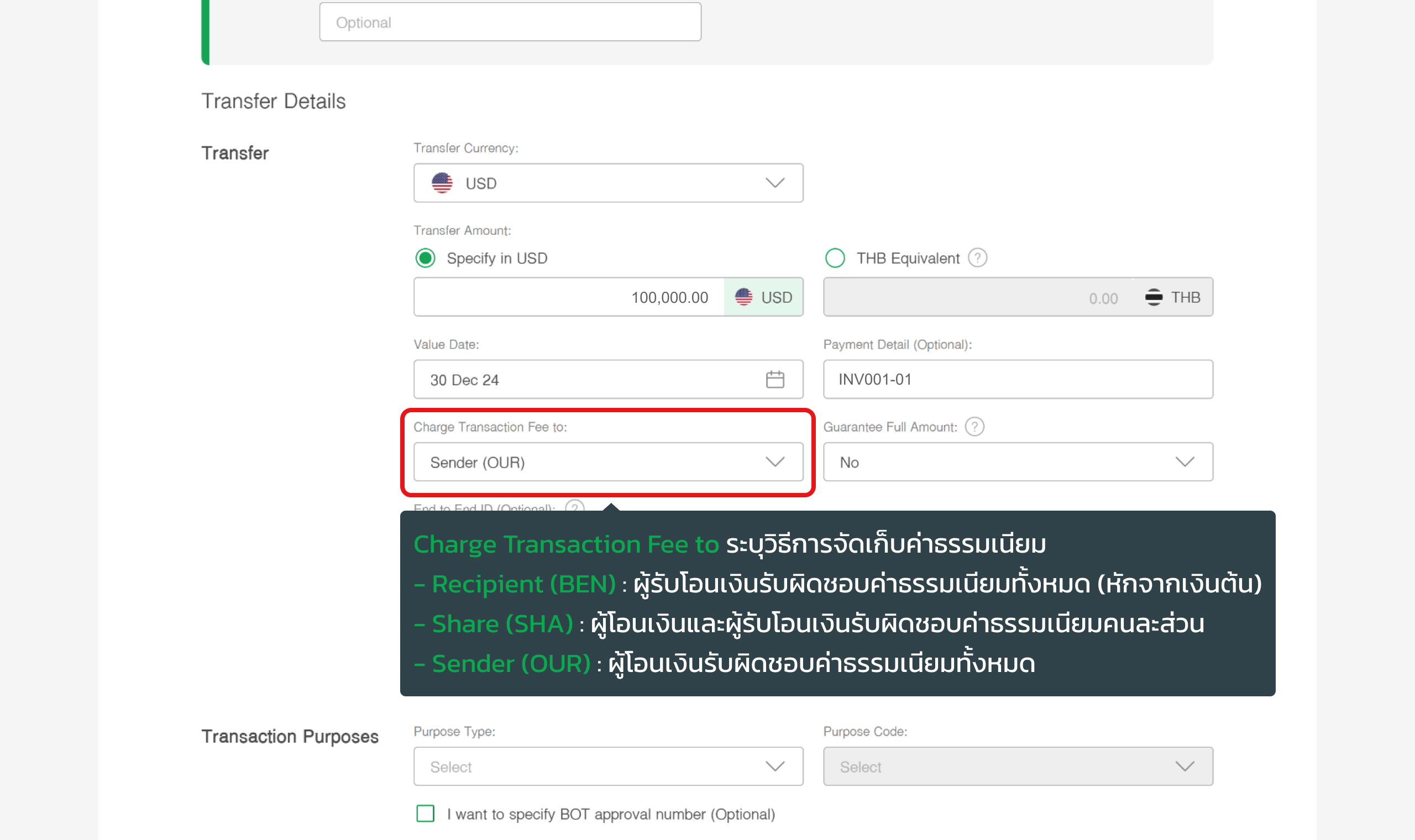Click the 'Payment Detail (Optional):' label

(898, 345)
